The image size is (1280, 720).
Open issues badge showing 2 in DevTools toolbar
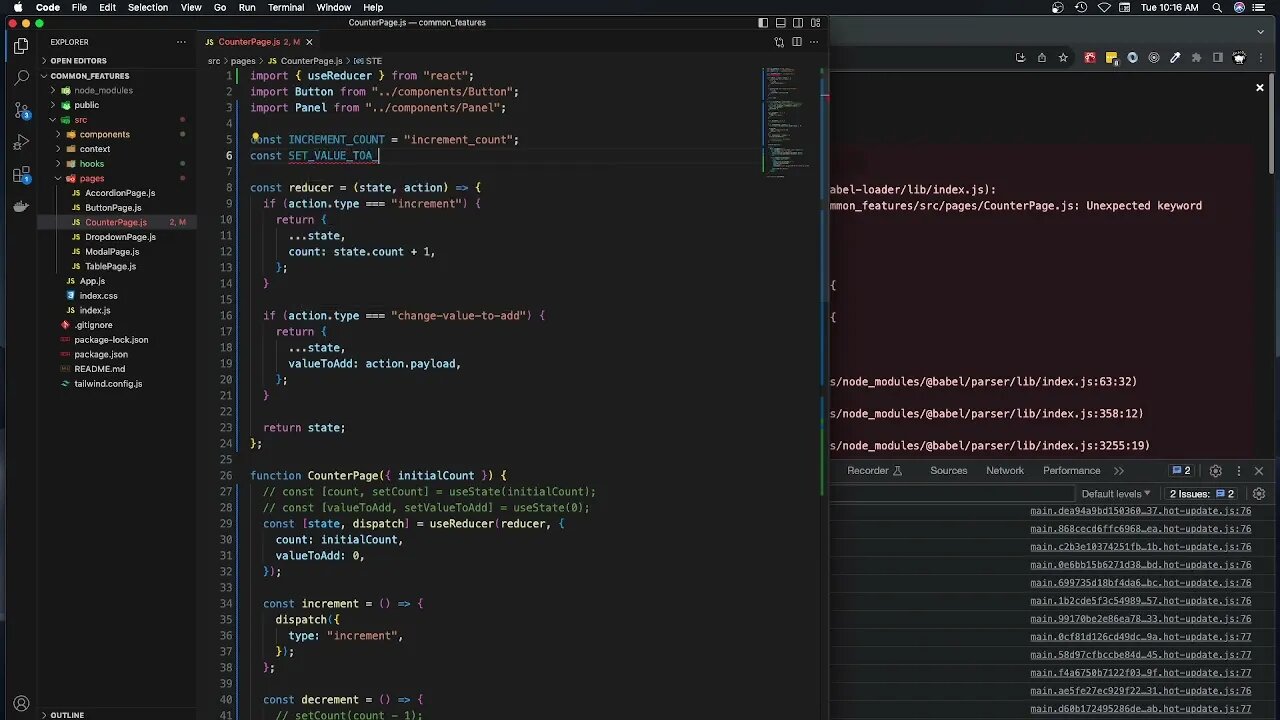click(x=1181, y=471)
